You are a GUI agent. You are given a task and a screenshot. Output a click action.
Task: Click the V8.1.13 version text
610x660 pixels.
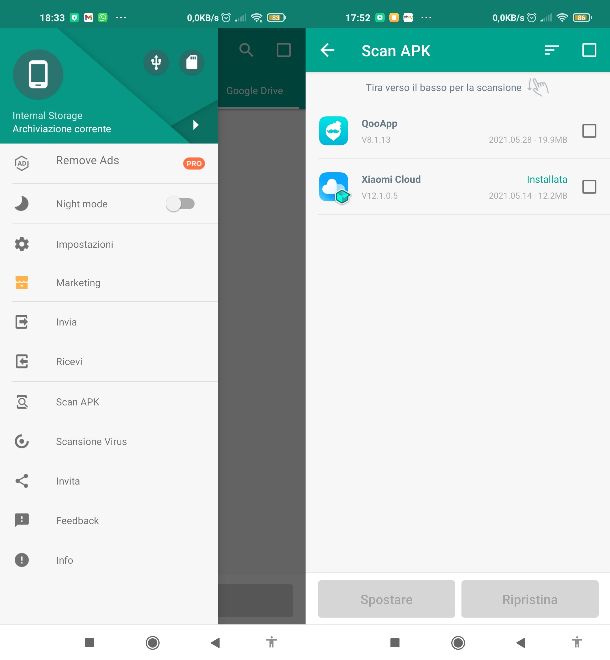click(376, 140)
